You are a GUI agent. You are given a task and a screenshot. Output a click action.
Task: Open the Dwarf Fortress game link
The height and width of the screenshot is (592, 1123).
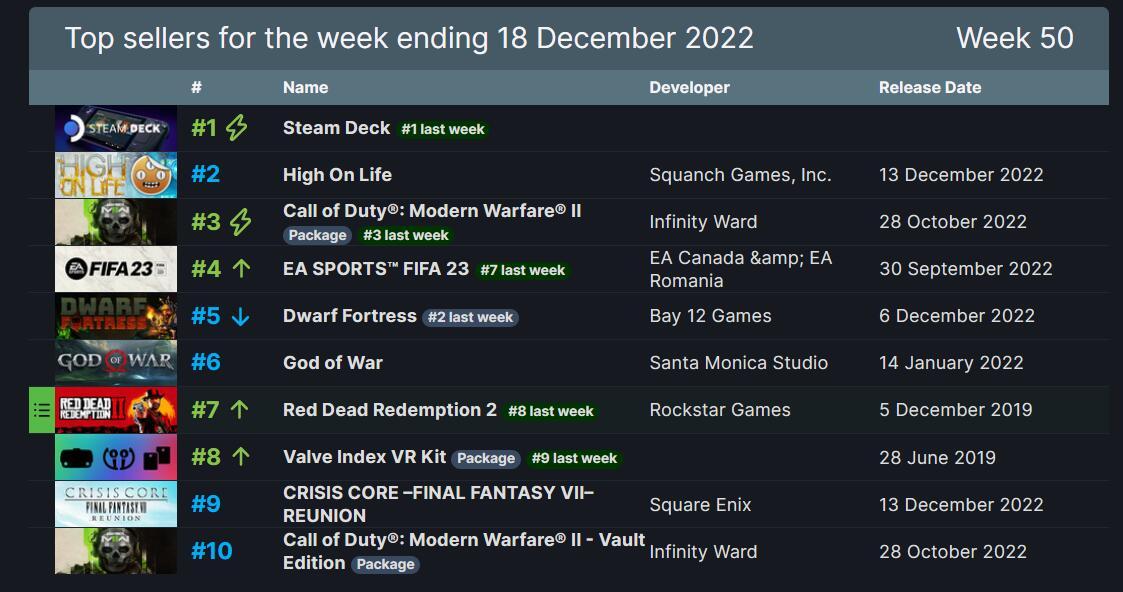(x=350, y=316)
